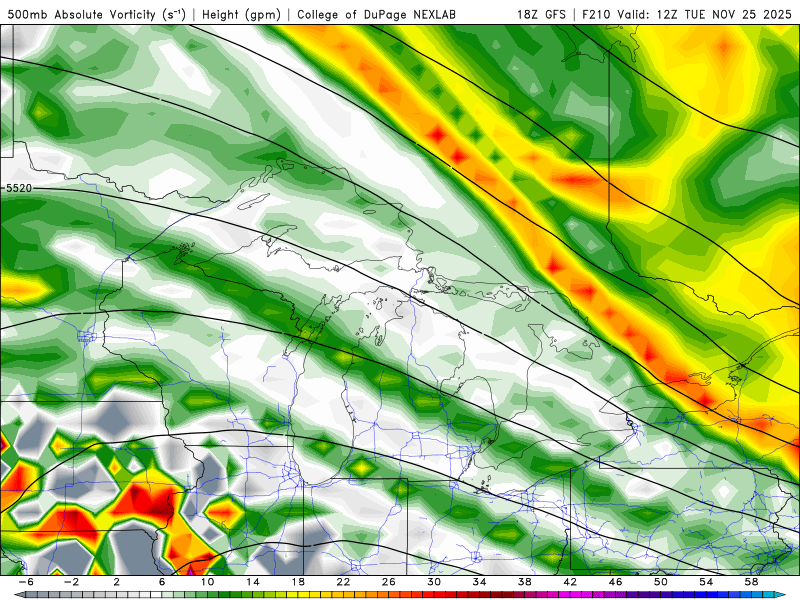800x600 pixels.
Task: Click the '500mb Absolute Vorticity' title text
Action: point(97,14)
